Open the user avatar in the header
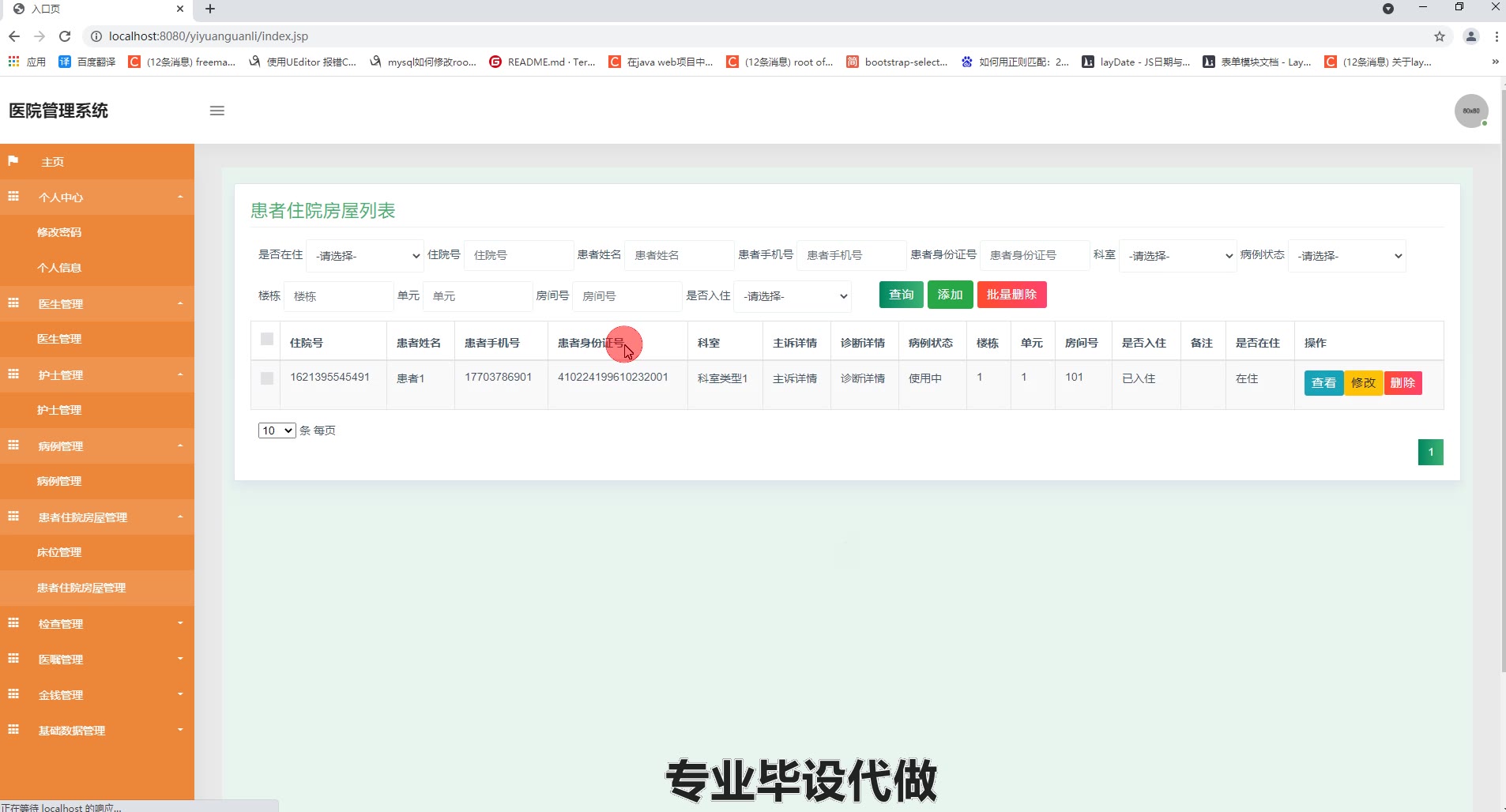Screen dimensions: 1506x812 1471,111
